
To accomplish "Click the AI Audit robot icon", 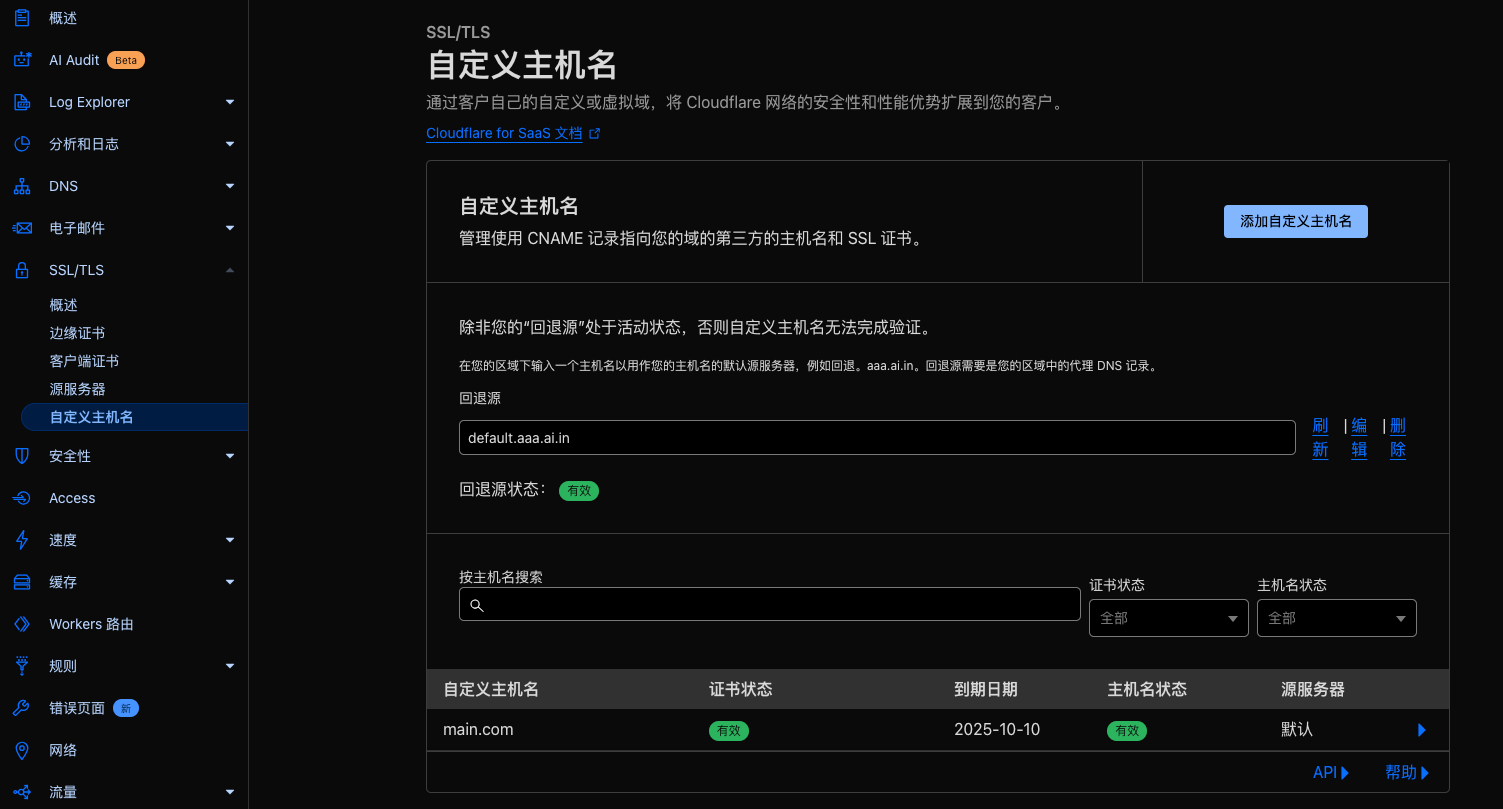I will (22, 60).
